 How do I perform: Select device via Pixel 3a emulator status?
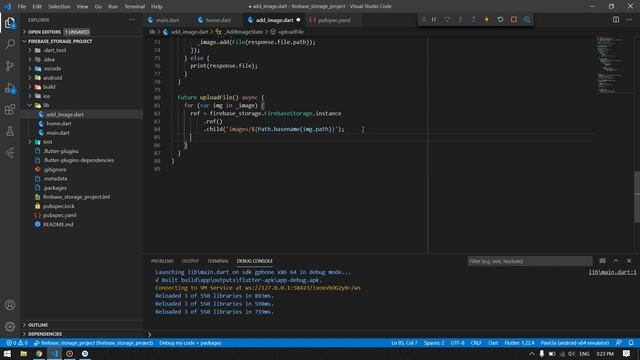[575, 343]
